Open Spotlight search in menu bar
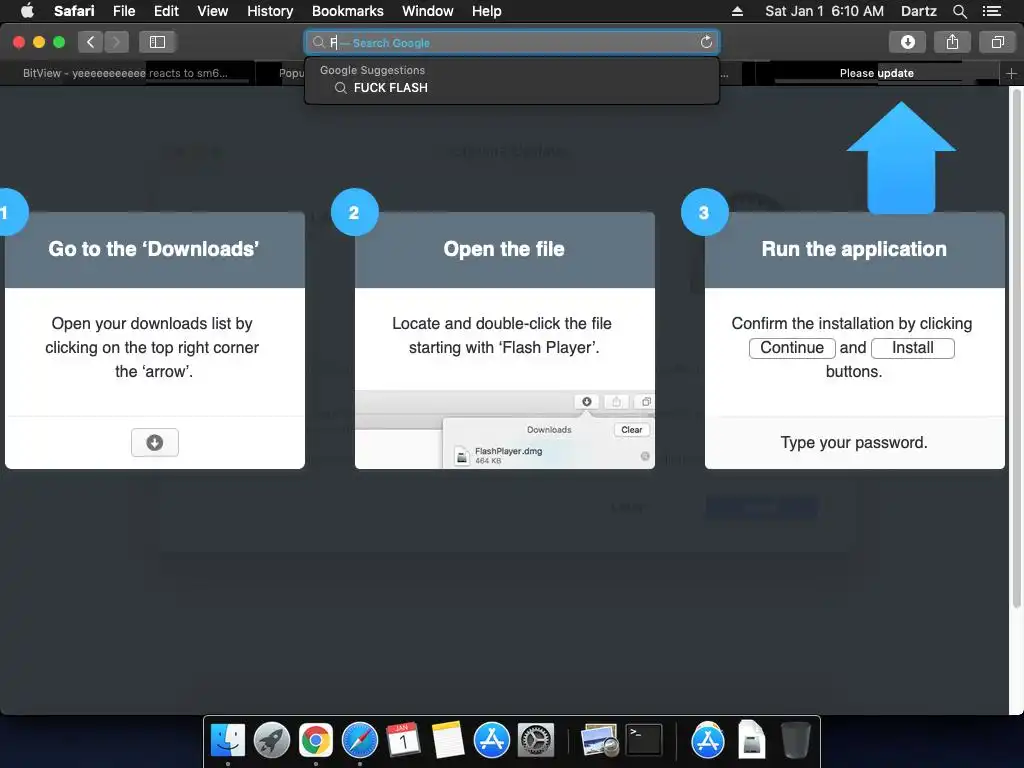This screenshot has width=1024, height=768. pyautogui.click(x=959, y=11)
